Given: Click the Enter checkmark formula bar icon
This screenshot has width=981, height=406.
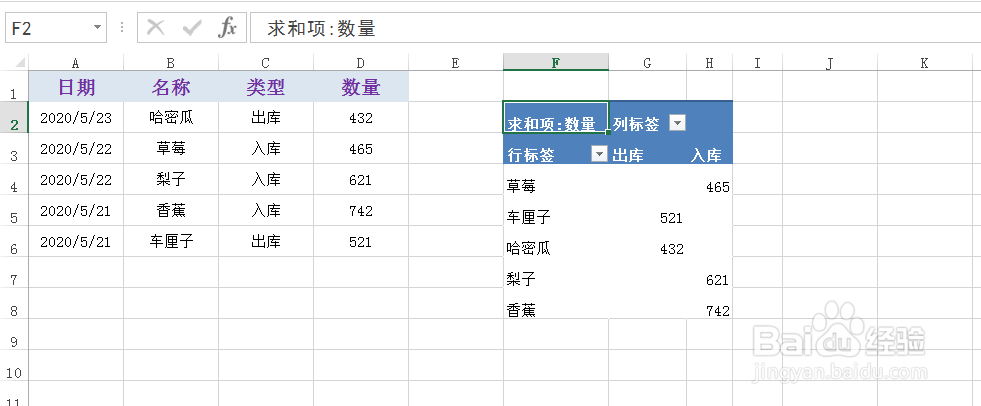Looking at the screenshot, I should point(191,28).
